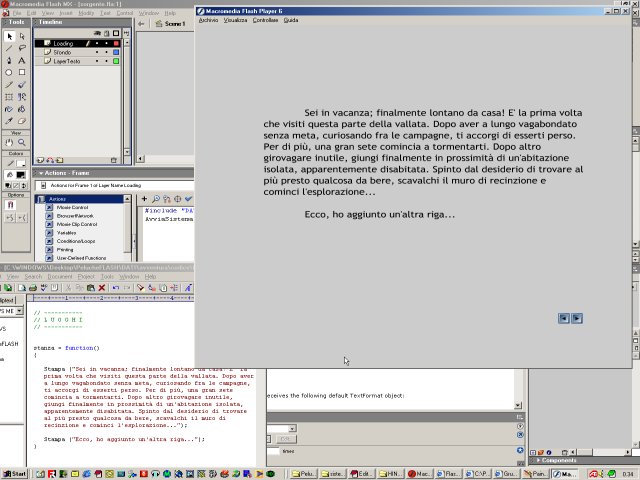Click the next arrow button in Flash Player

click(x=577, y=318)
